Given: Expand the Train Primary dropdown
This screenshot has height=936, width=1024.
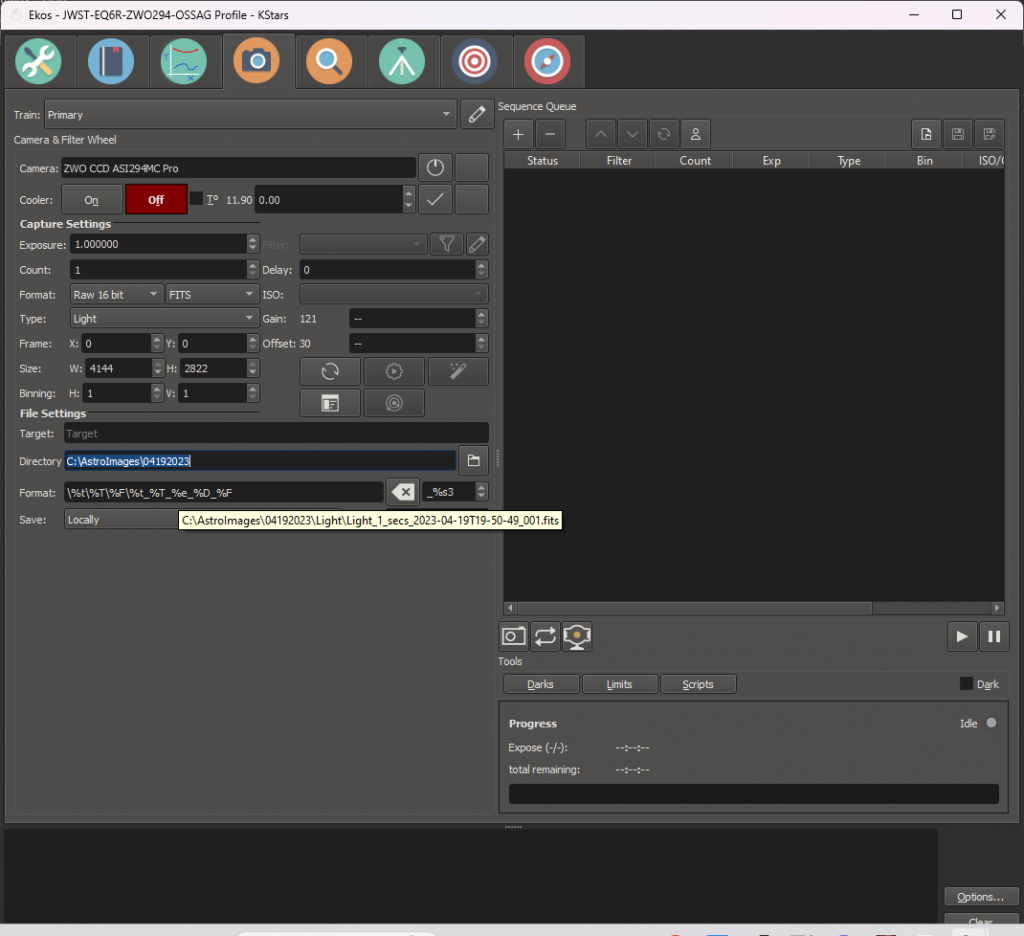Looking at the screenshot, I should (250, 114).
